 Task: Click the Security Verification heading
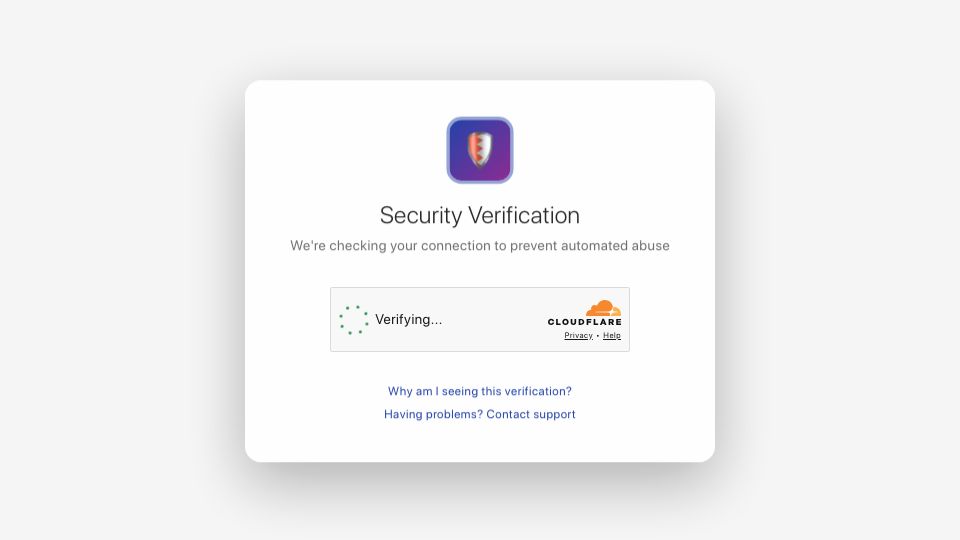pos(479,216)
